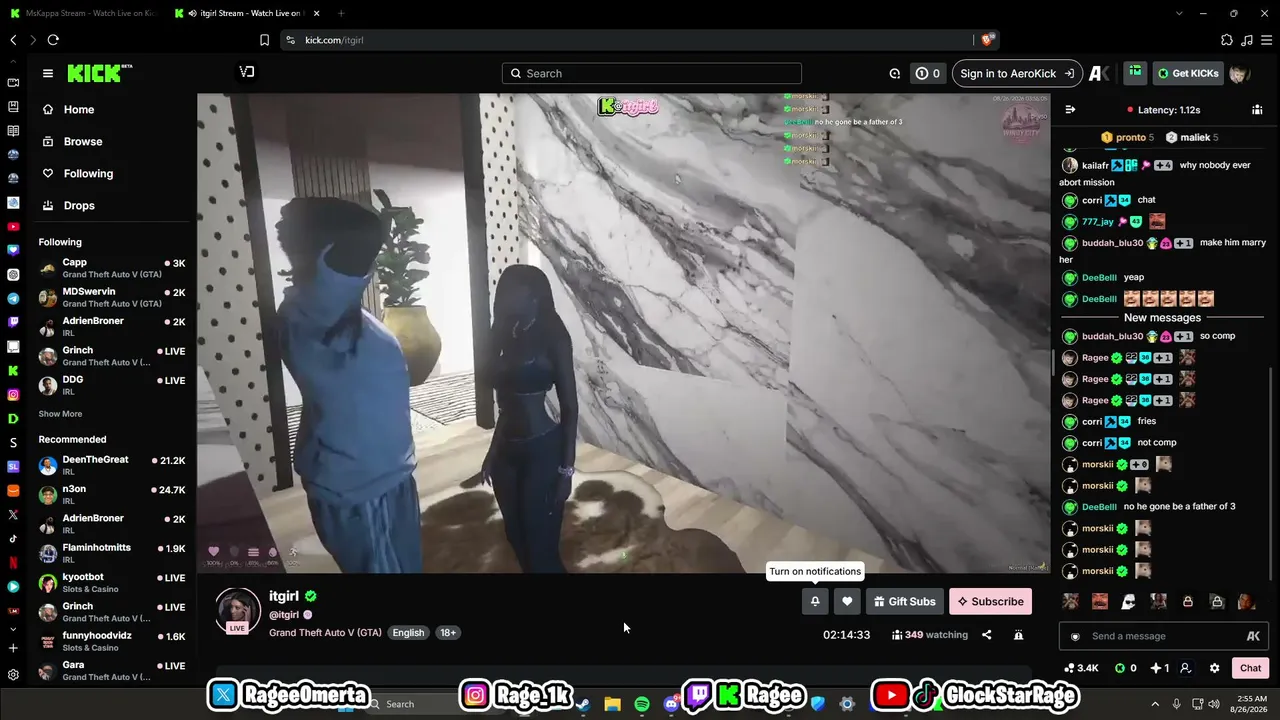Open MDSwervin channel in Following list

[x=112, y=298]
